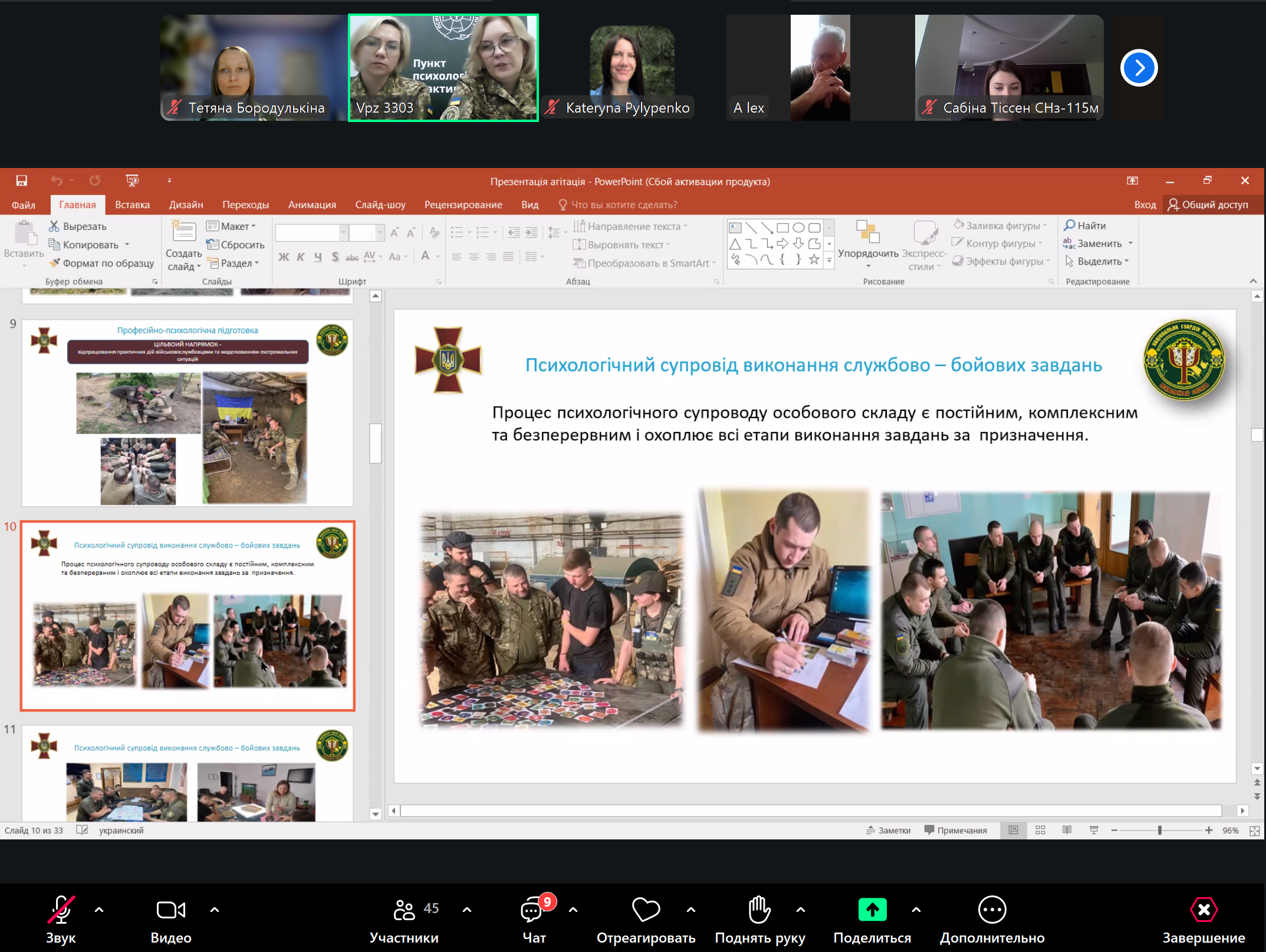Image resolution: width=1266 pixels, height=952 pixels.
Task: Click the Общий доступ share button
Action: [1208, 205]
